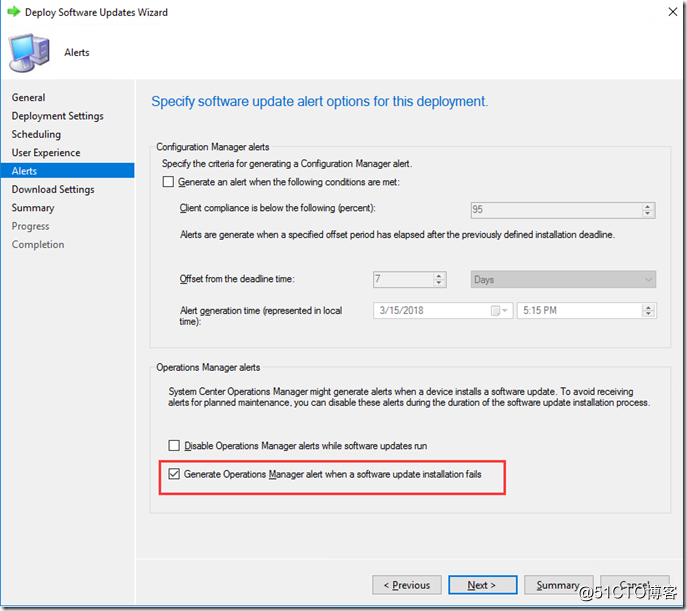This screenshot has height=611, width=687.
Task: Click 'Configuration Manager alerts' group label
Action: click(x=213, y=147)
